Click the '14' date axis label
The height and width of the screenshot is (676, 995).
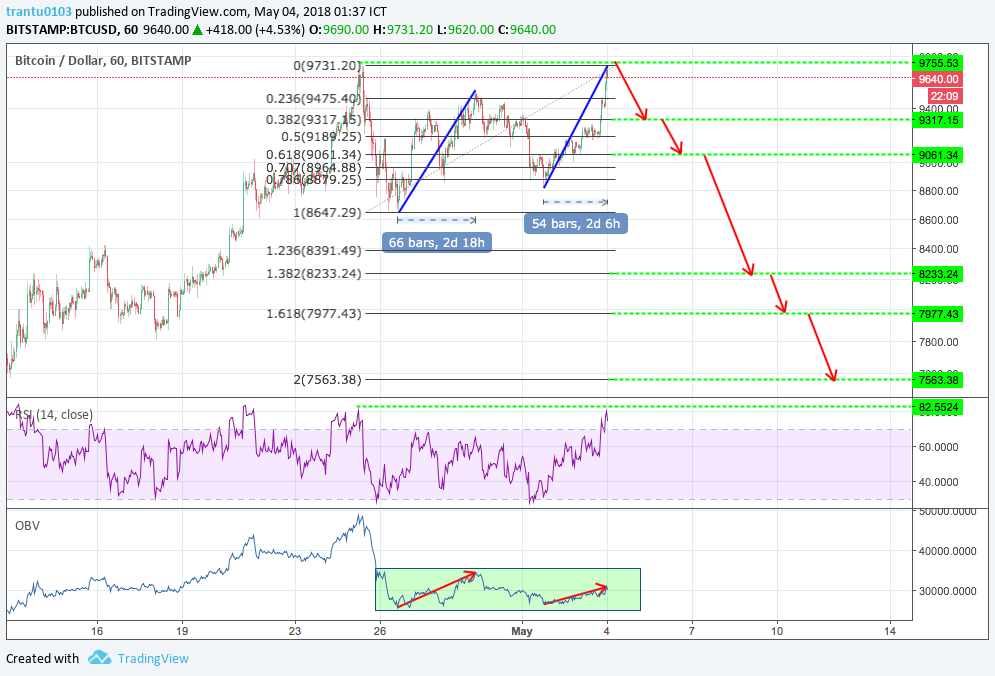tap(890, 631)
